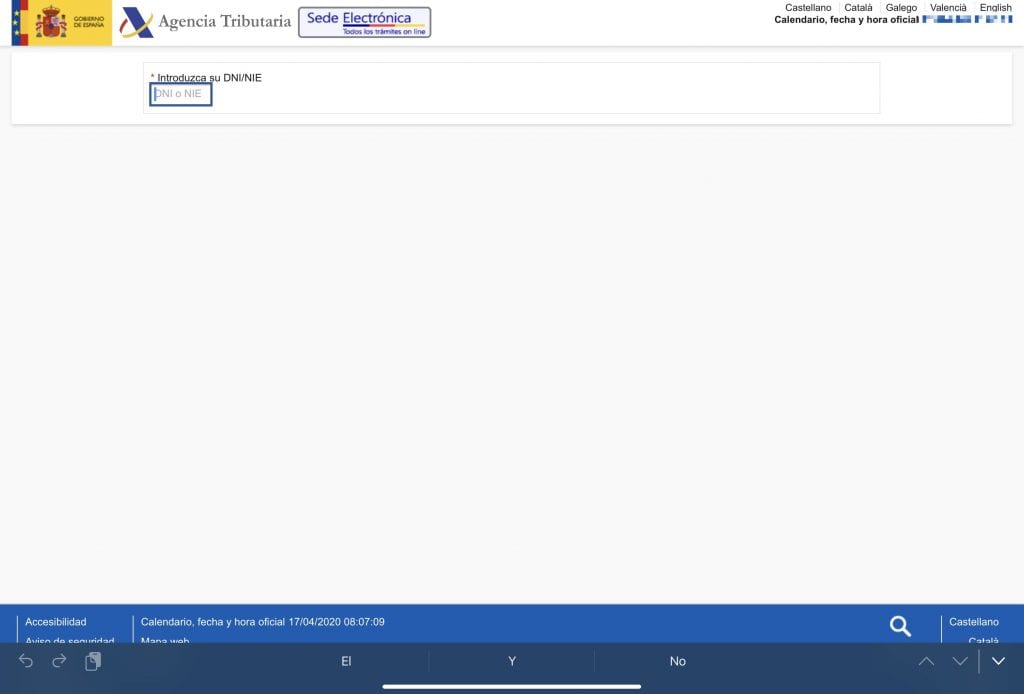Click the Agencia Tributaria logo
The width and height of the screenshot is (1024, 694).
point(205,22)
